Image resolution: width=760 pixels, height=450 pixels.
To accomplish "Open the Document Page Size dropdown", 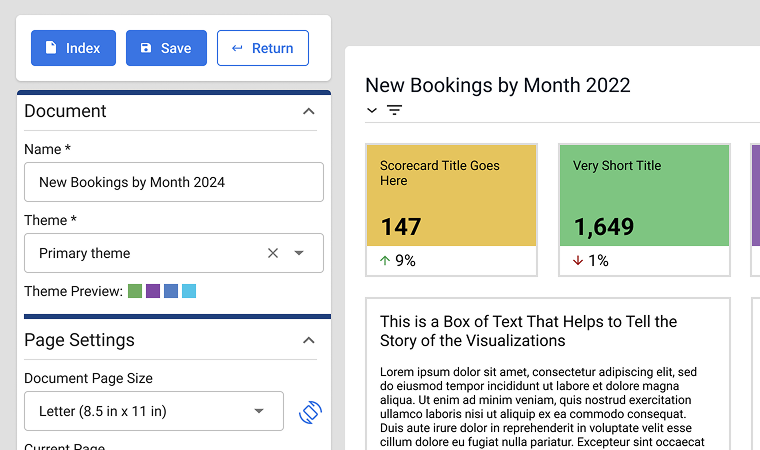I will pyautogui.click(x=259, y=411).
